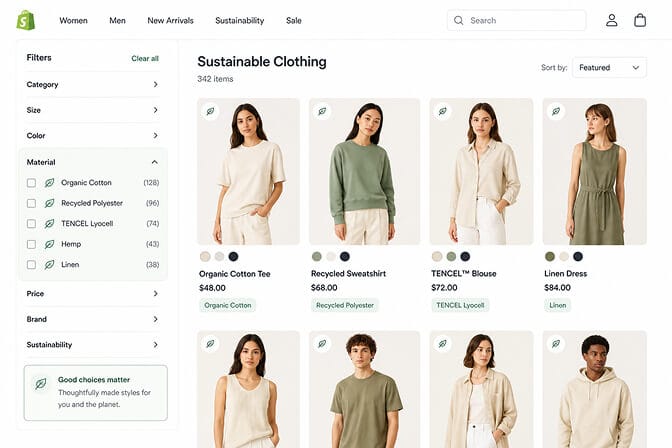The width and height of the screenshot is (672, 448).
Task: Expand the Size filter
Action: (x=93, y=110)
